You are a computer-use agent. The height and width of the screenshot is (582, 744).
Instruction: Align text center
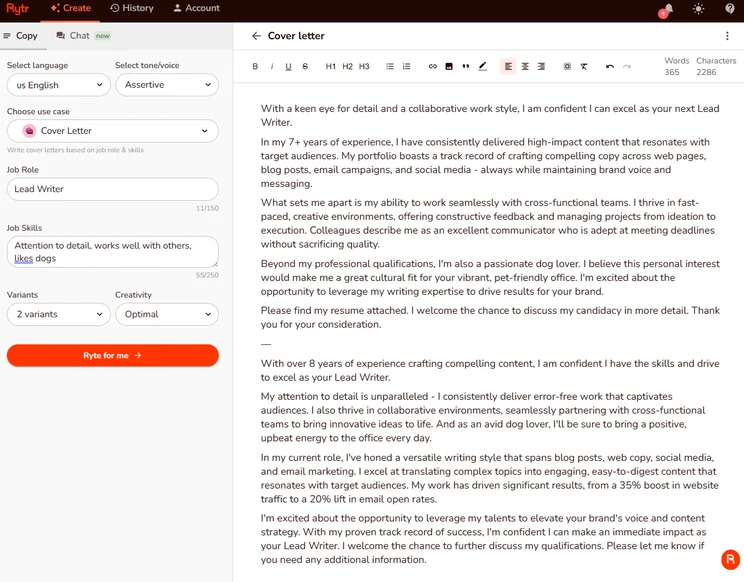(525, 66)
